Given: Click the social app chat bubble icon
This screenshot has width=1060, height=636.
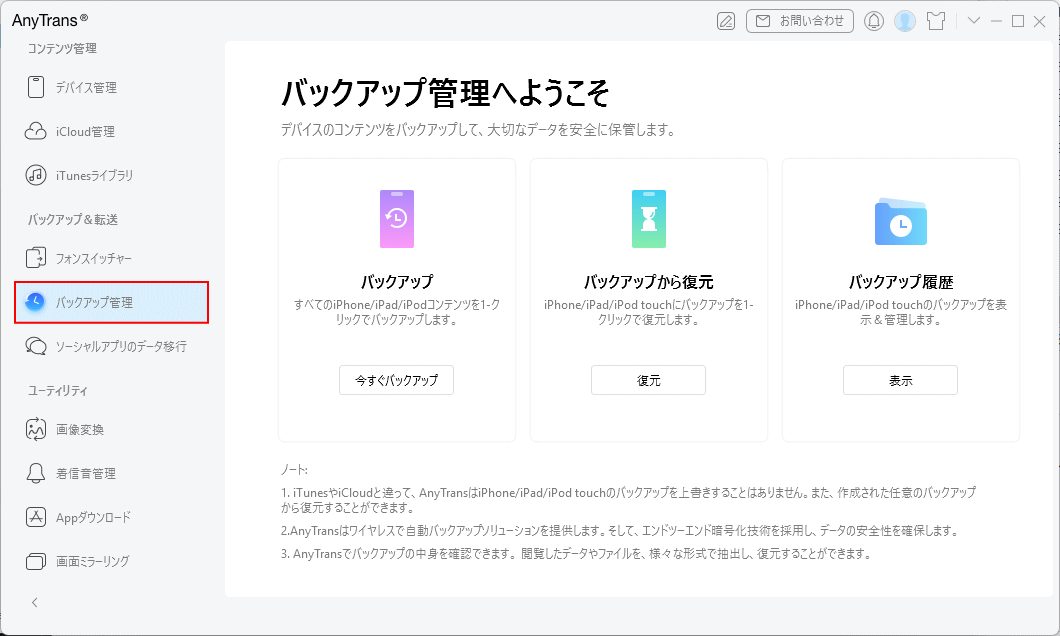Looking at the screenshot, I should [36, 346].
